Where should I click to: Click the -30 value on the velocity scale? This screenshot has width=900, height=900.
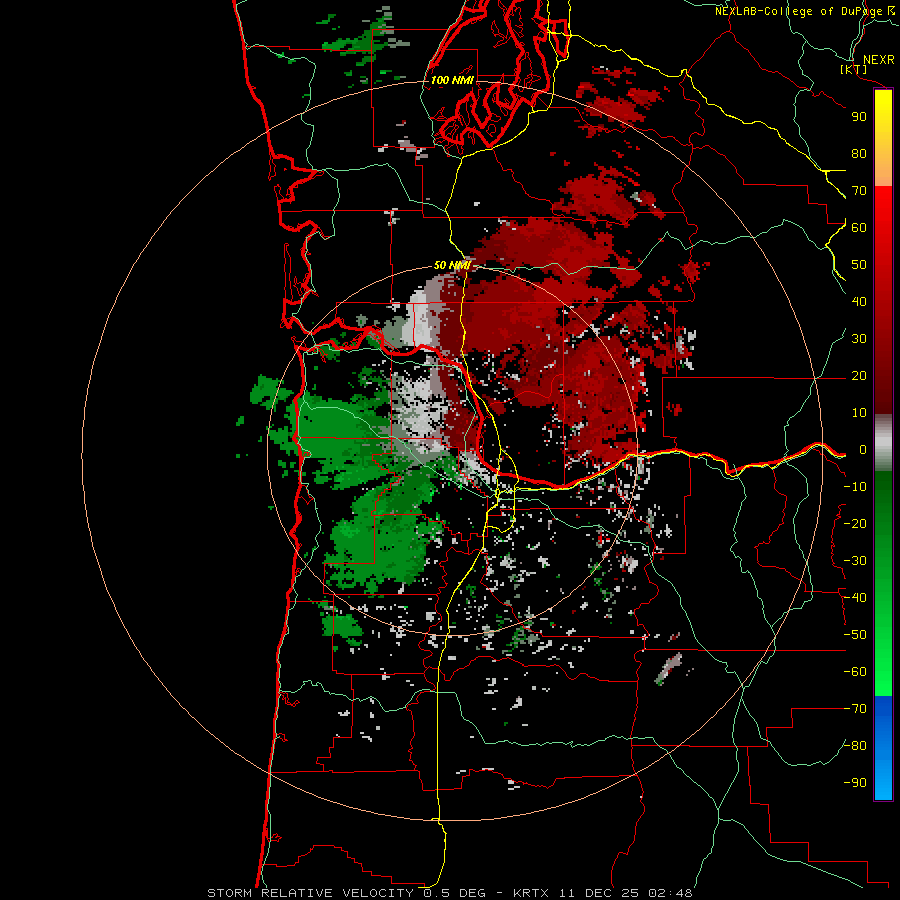click(x=855, y=561)
